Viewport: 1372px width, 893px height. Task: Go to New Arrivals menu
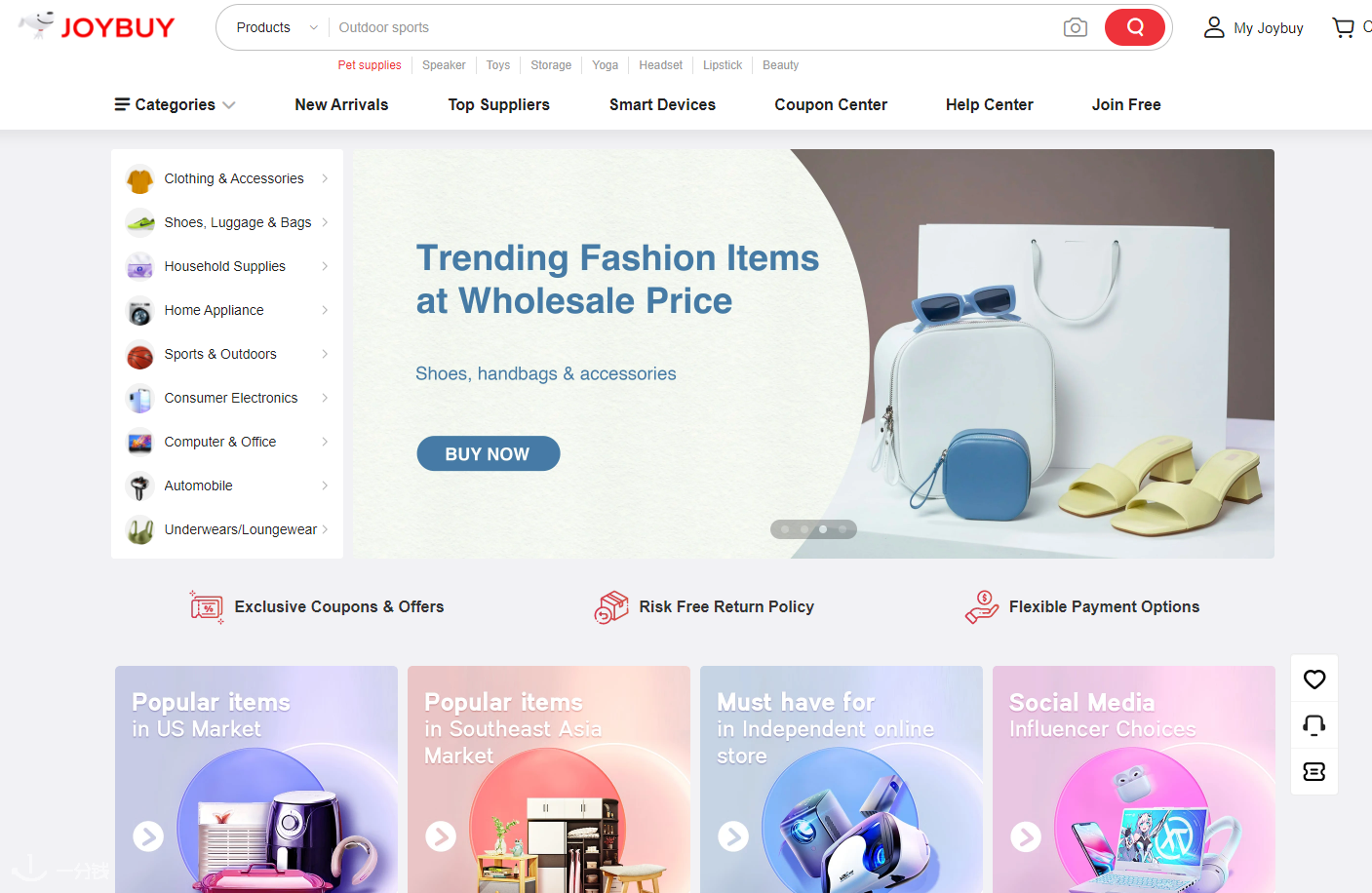pos(341,104)
